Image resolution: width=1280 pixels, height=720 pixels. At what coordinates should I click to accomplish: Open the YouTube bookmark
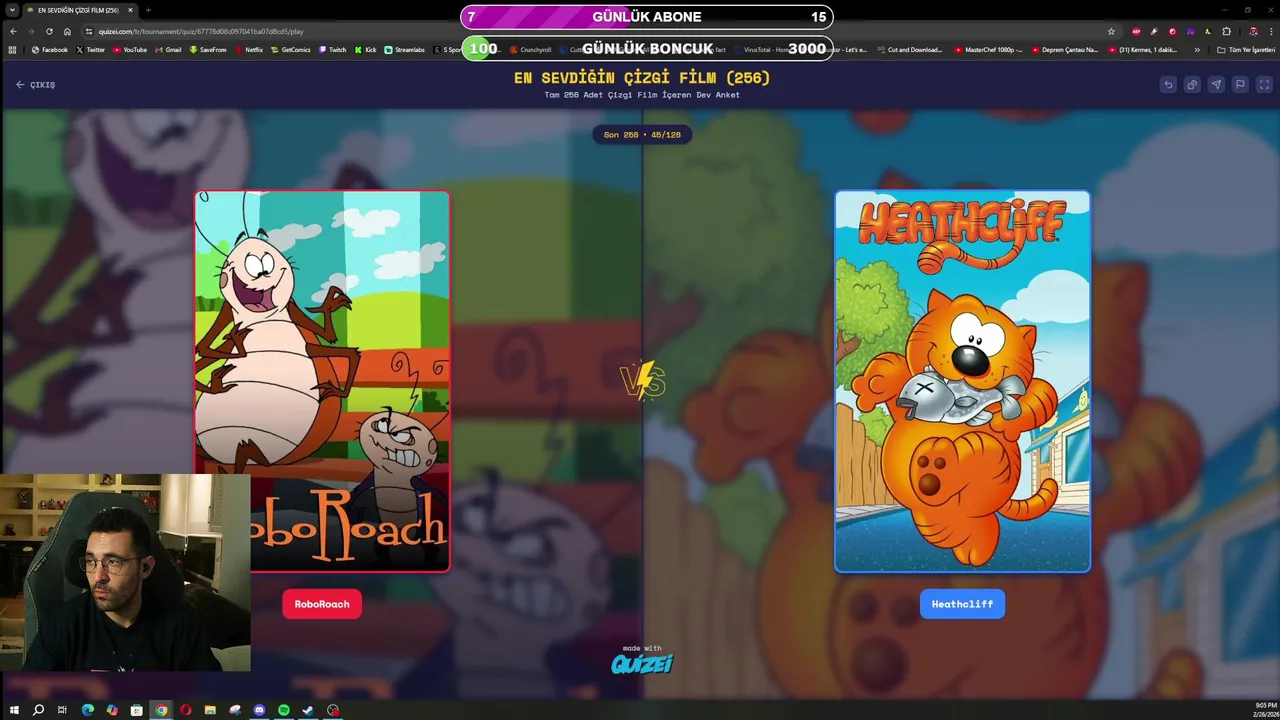(x=129, y=49)
